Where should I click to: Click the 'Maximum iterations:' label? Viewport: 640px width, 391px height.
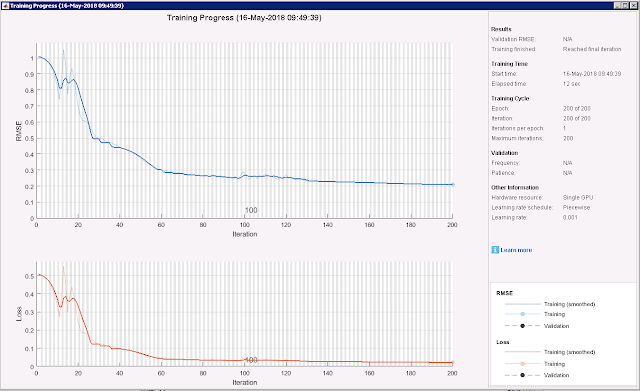coord(517,138)
